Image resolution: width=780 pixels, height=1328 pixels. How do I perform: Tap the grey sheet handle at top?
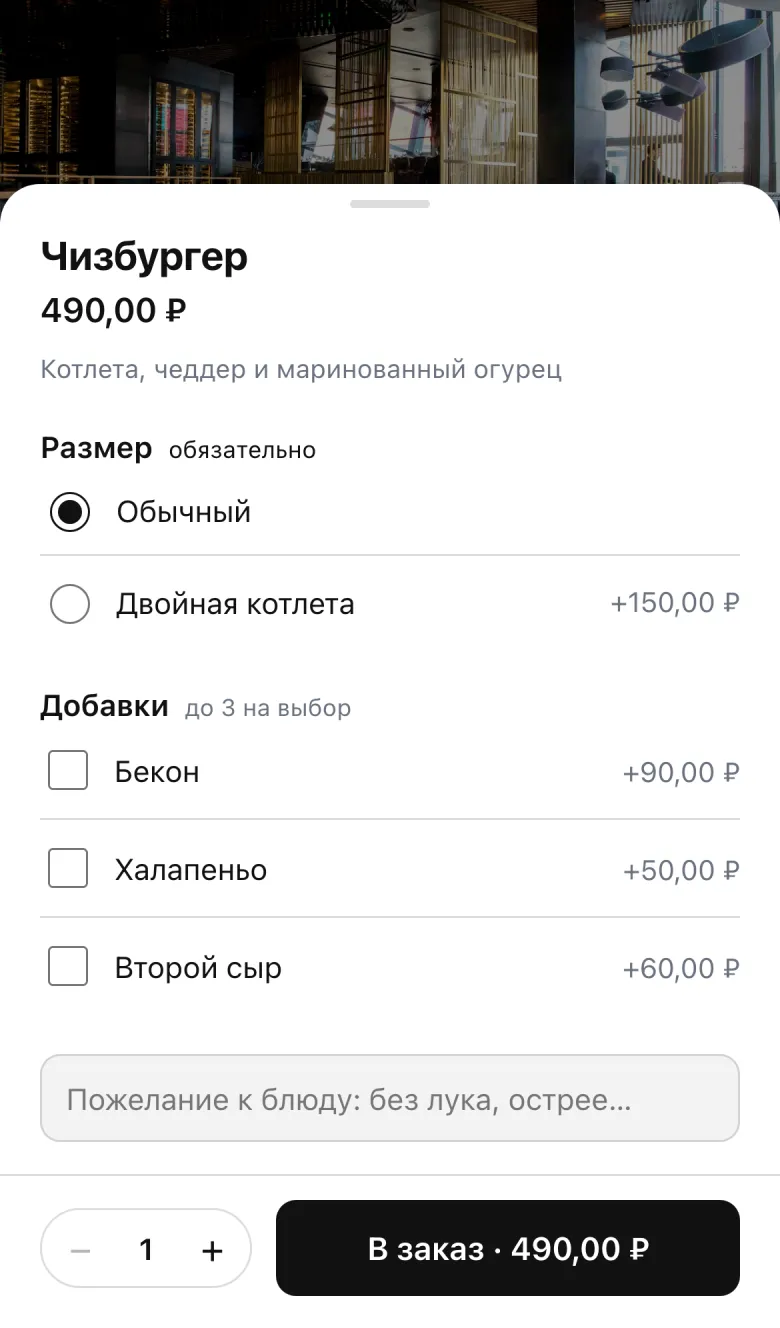[390, 204]
